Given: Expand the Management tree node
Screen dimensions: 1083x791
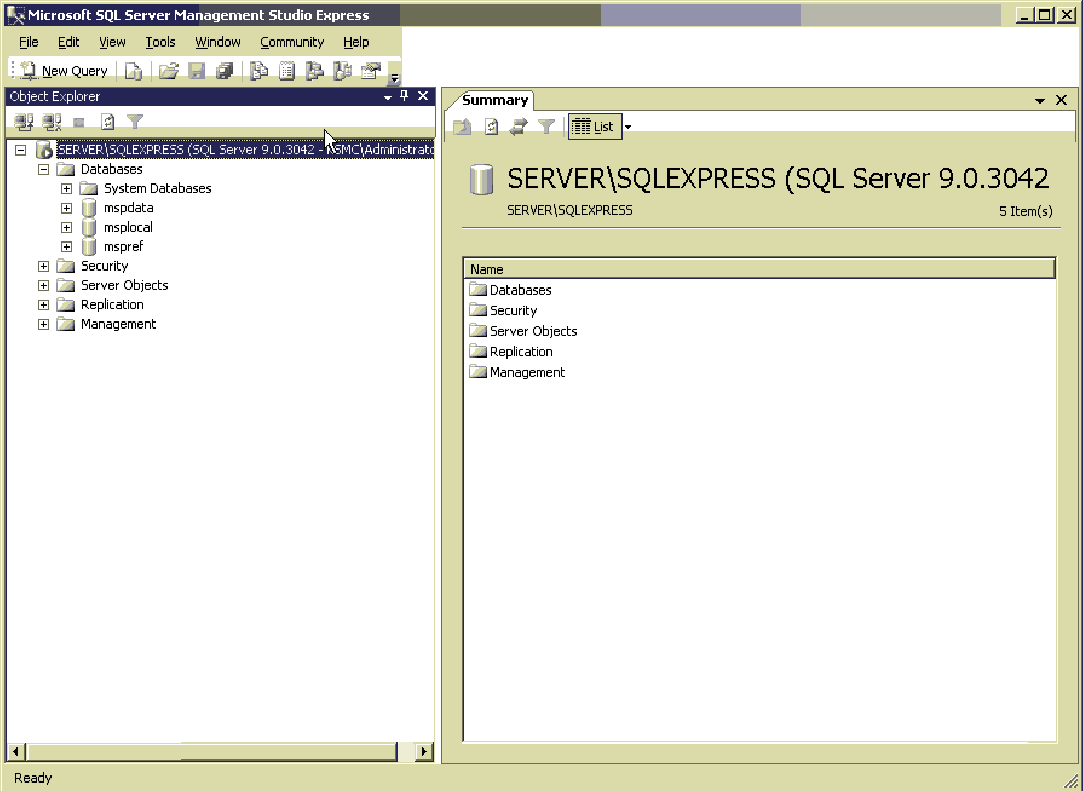Looking at the screenshot, I should [44, 324].
